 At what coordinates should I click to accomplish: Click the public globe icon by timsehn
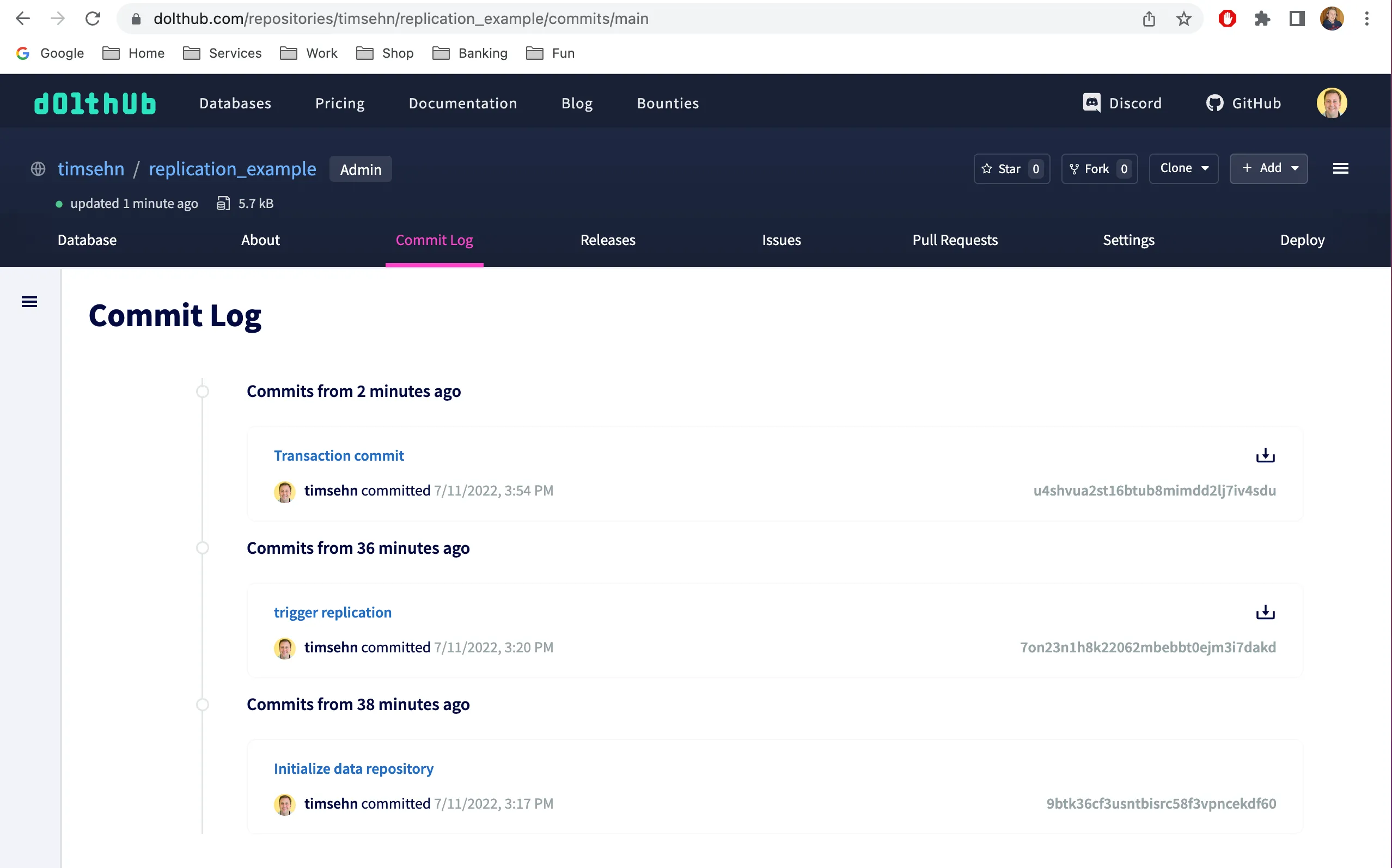38,169
